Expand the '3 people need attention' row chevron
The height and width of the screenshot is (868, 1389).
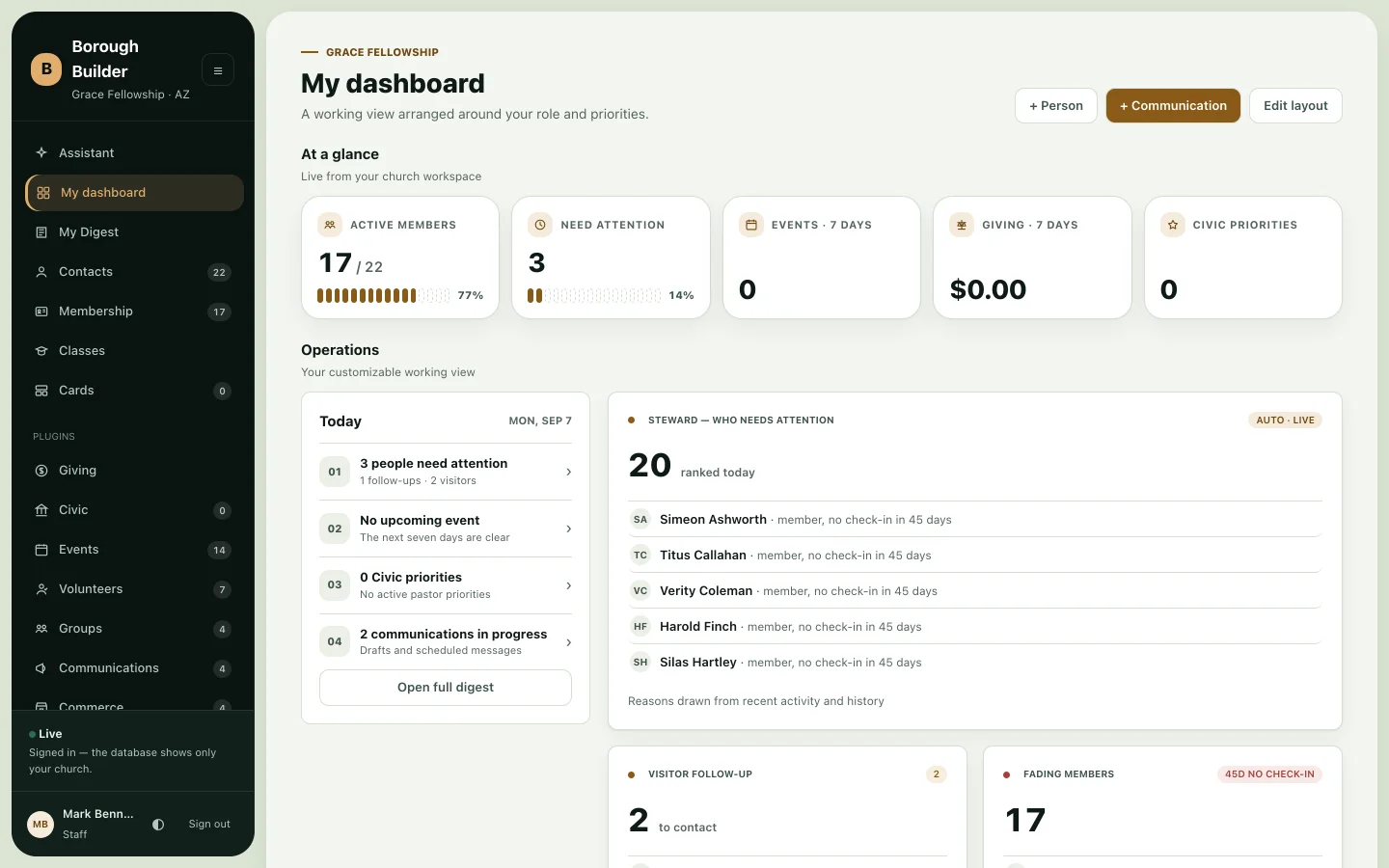569,472
